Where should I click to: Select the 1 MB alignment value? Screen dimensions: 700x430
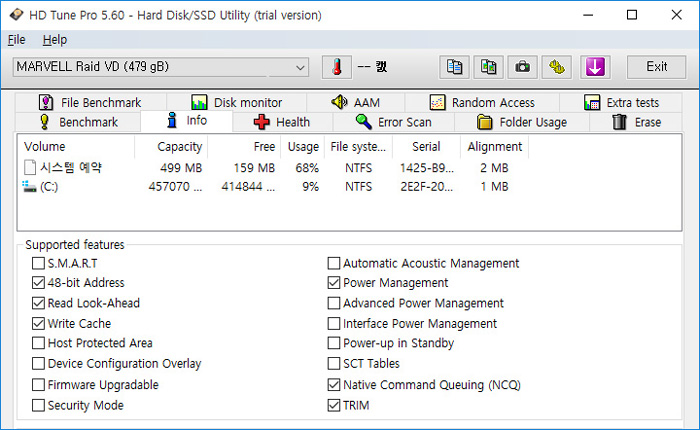point(494,187)
